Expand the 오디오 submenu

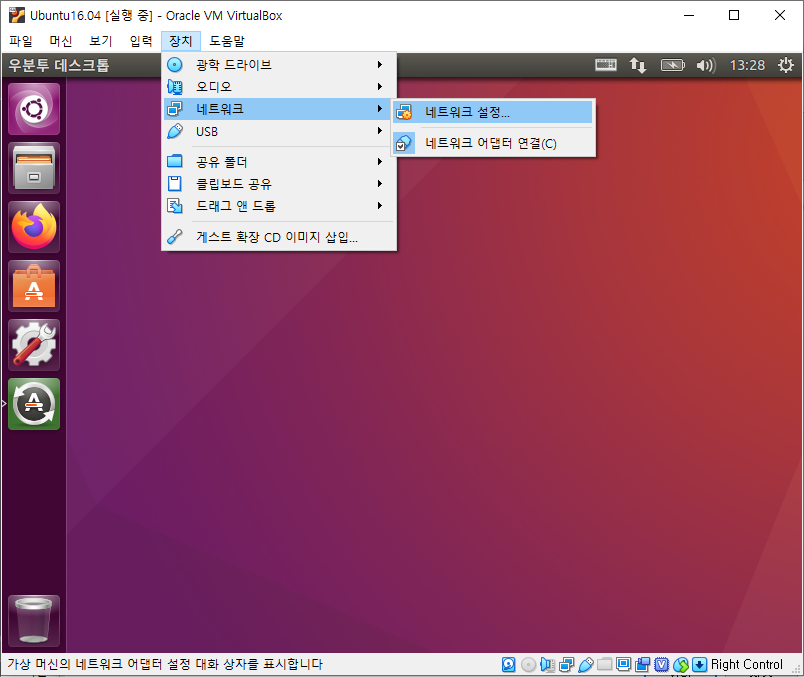pos(277,87)
